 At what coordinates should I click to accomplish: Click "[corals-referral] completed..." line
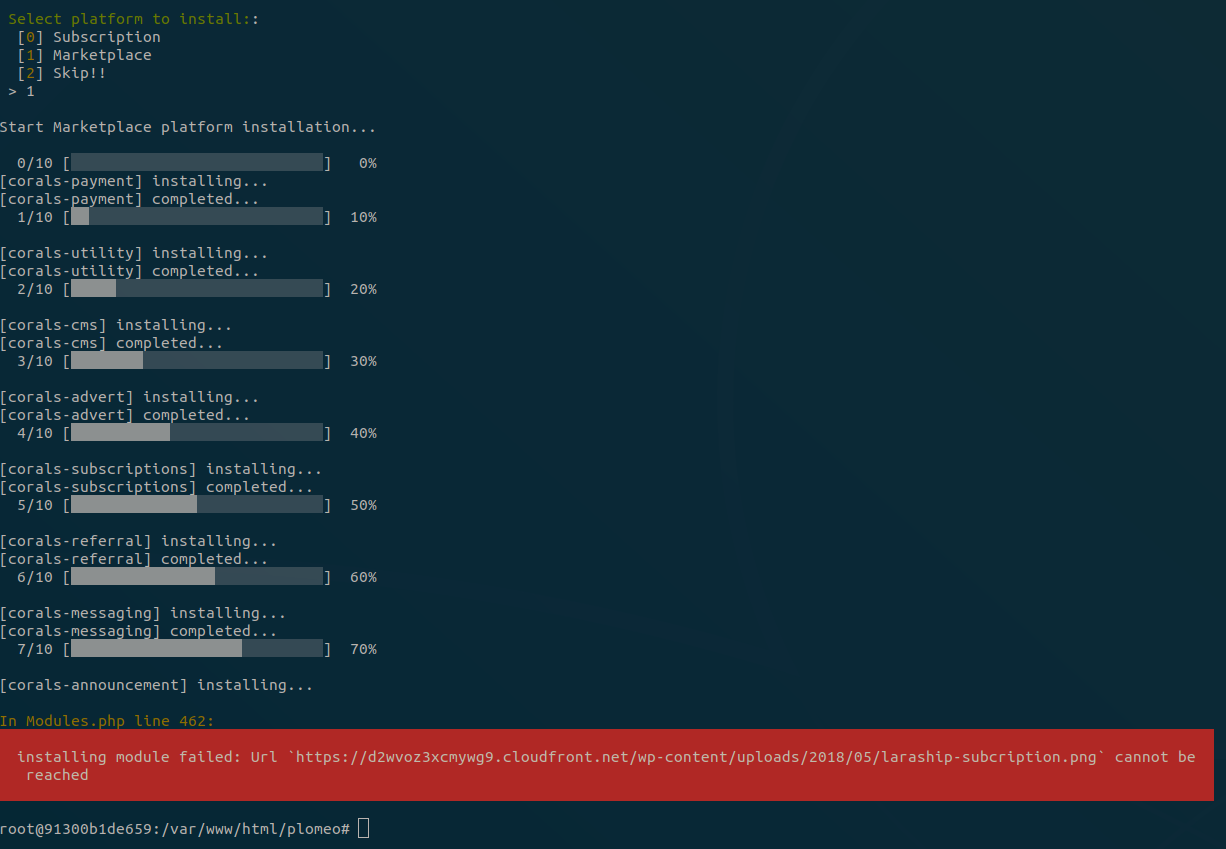tap(134, 559)
